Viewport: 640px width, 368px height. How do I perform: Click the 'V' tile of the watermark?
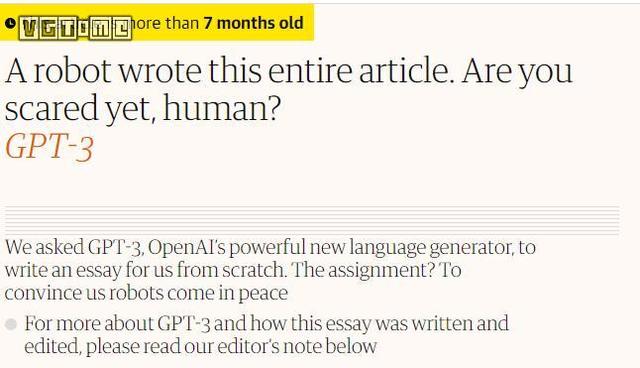click(29, 29)
